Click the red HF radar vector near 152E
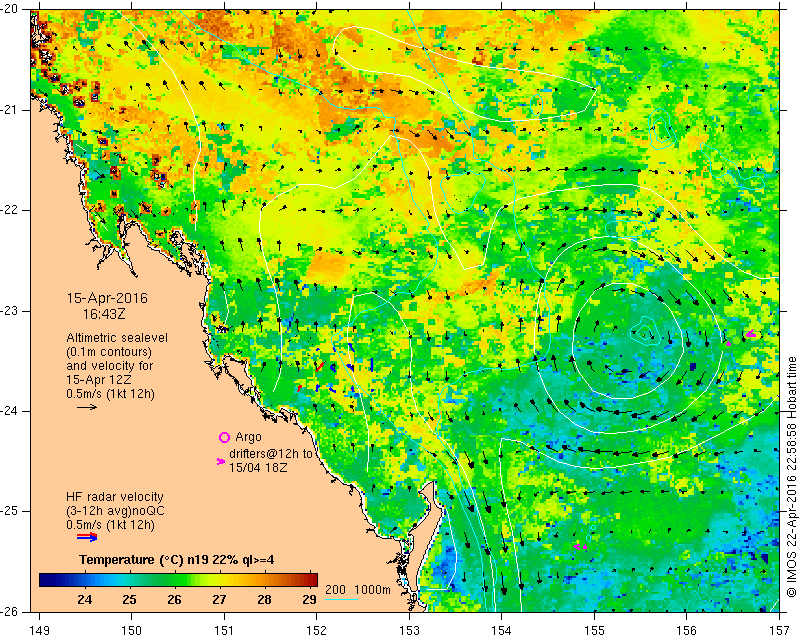The image size is (800, 640). (320, 366)
